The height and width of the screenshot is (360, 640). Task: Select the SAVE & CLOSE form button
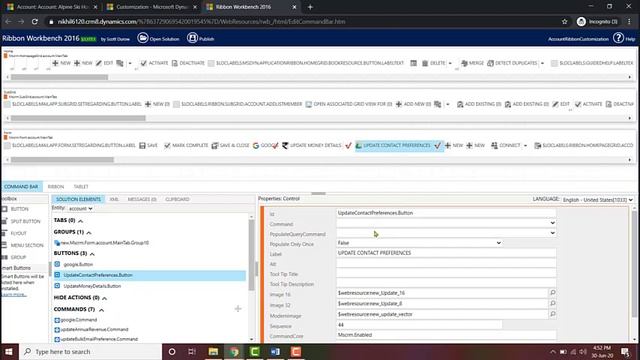pyautogui.click(x=231, y=146)
